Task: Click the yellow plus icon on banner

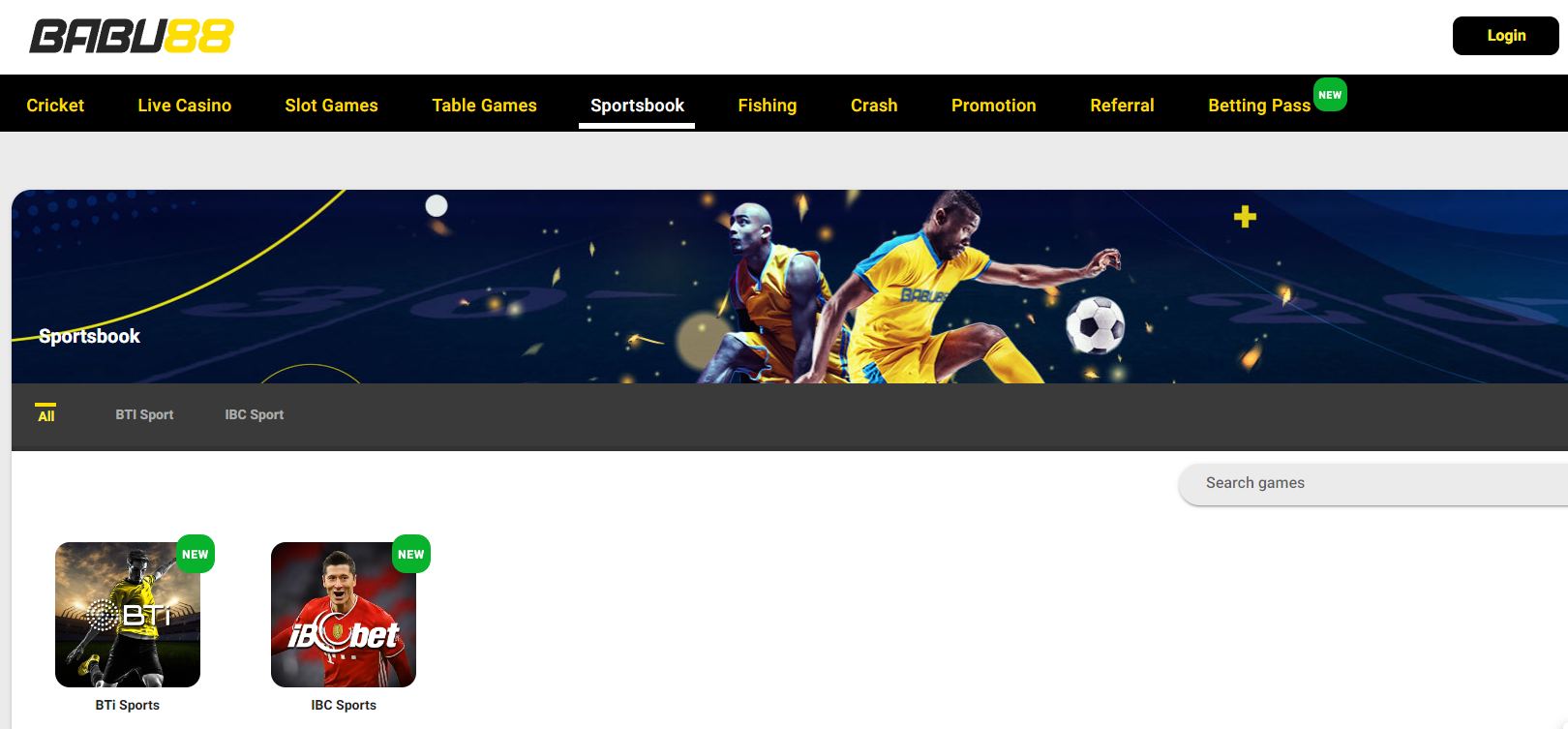Action: 1245,217
